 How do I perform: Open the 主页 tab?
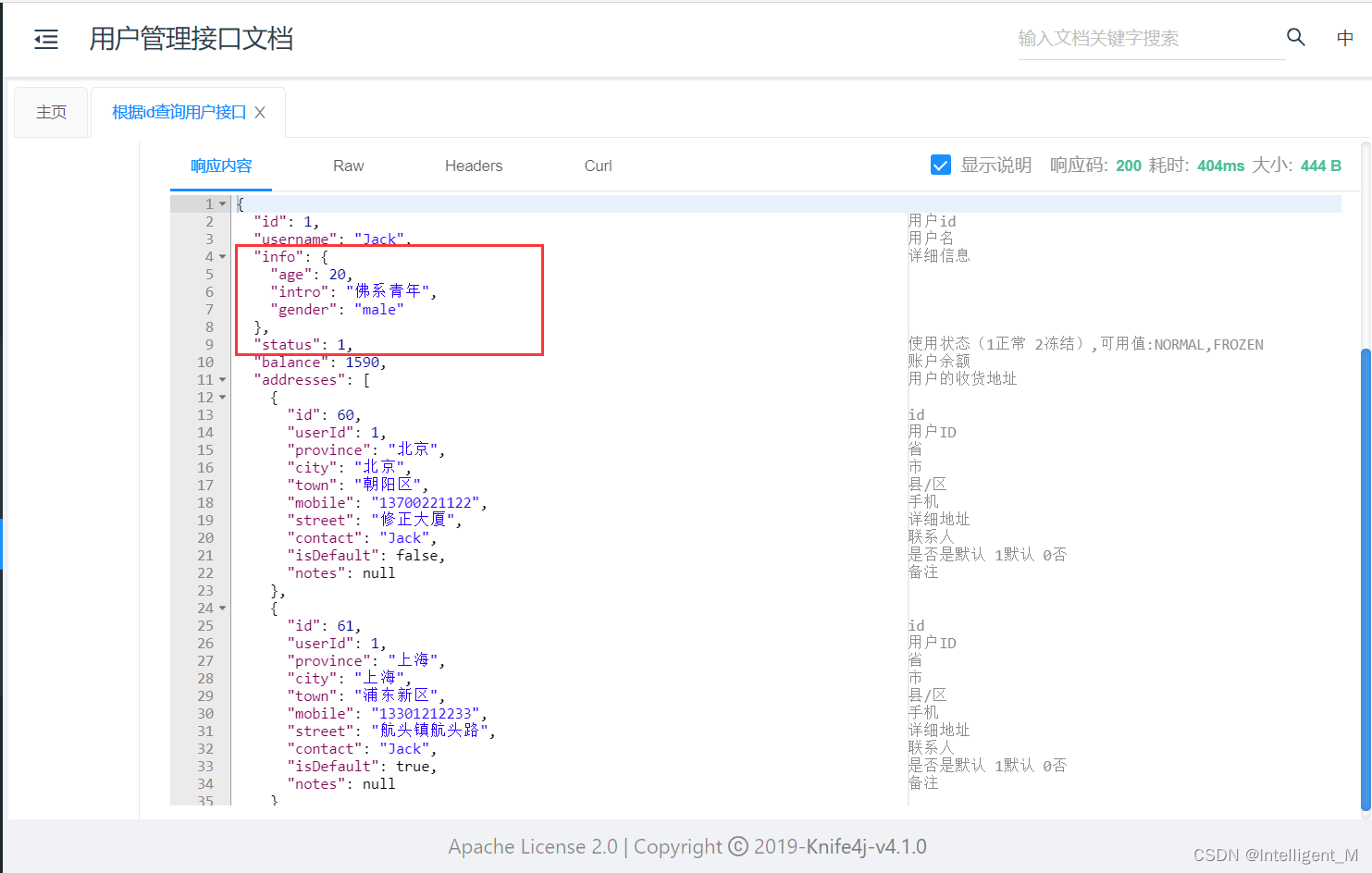coord(51,112)
